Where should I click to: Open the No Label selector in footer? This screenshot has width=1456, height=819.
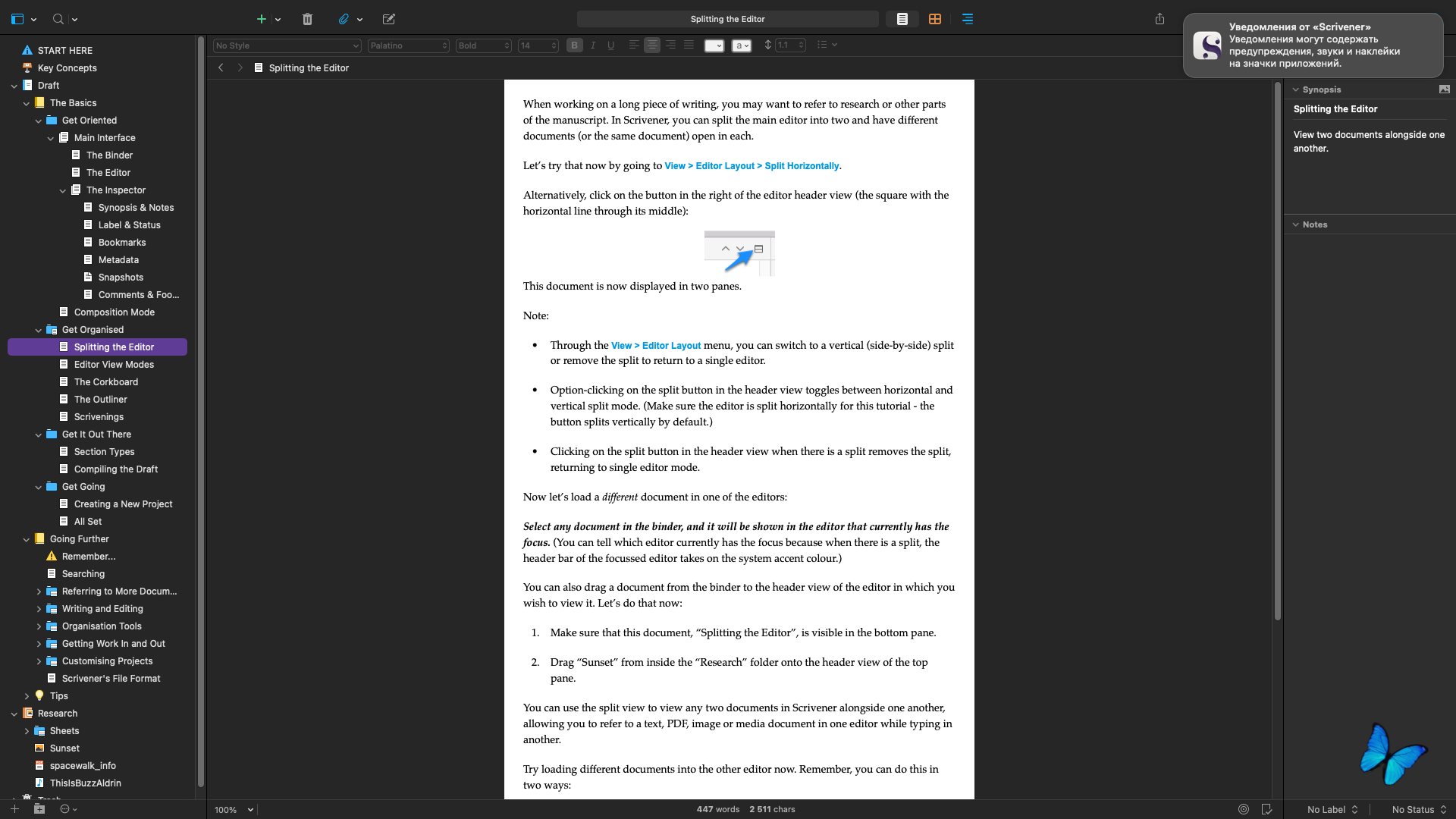[x=1332, y=809]
